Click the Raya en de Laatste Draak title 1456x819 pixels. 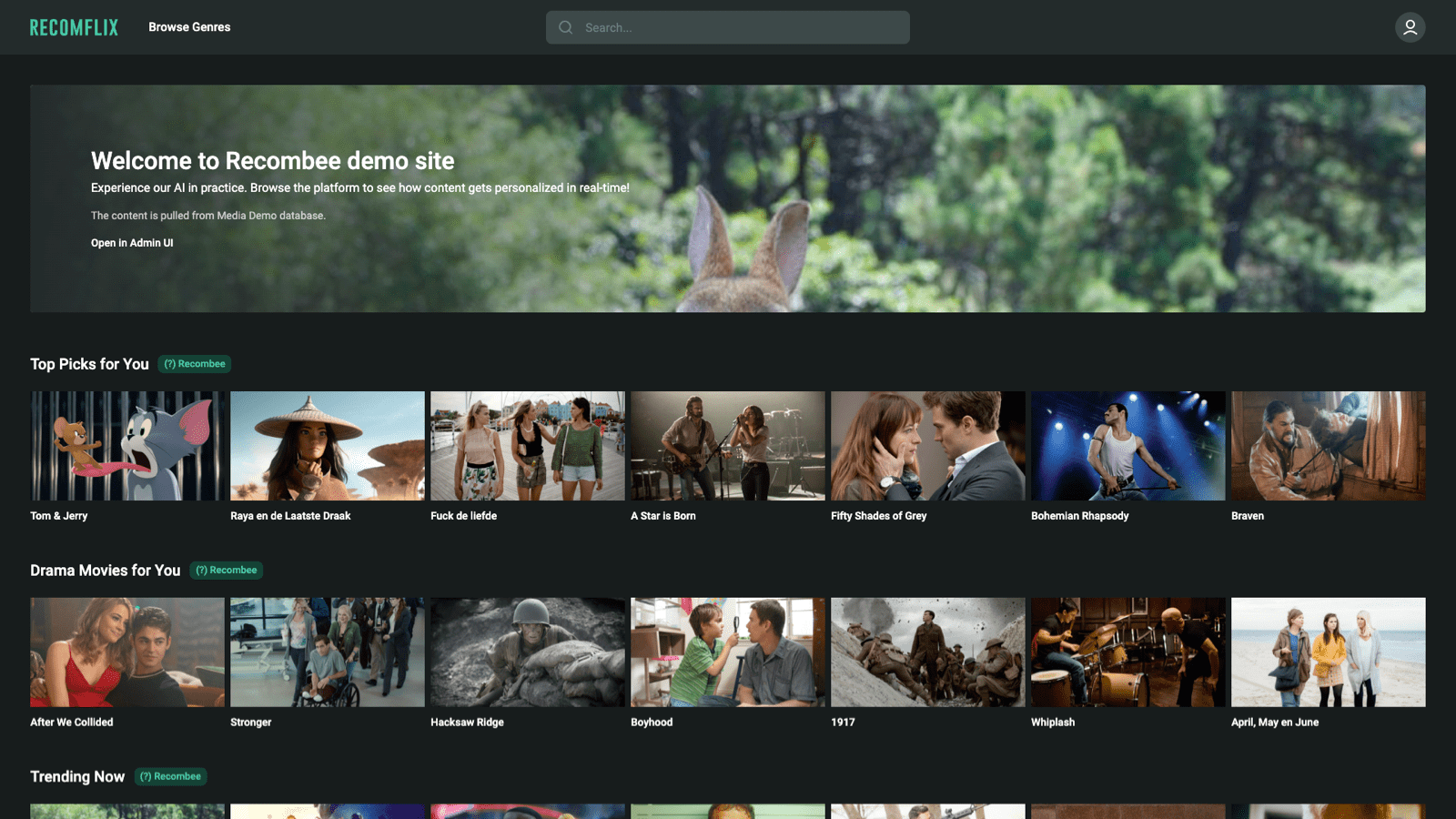[290, 516]
